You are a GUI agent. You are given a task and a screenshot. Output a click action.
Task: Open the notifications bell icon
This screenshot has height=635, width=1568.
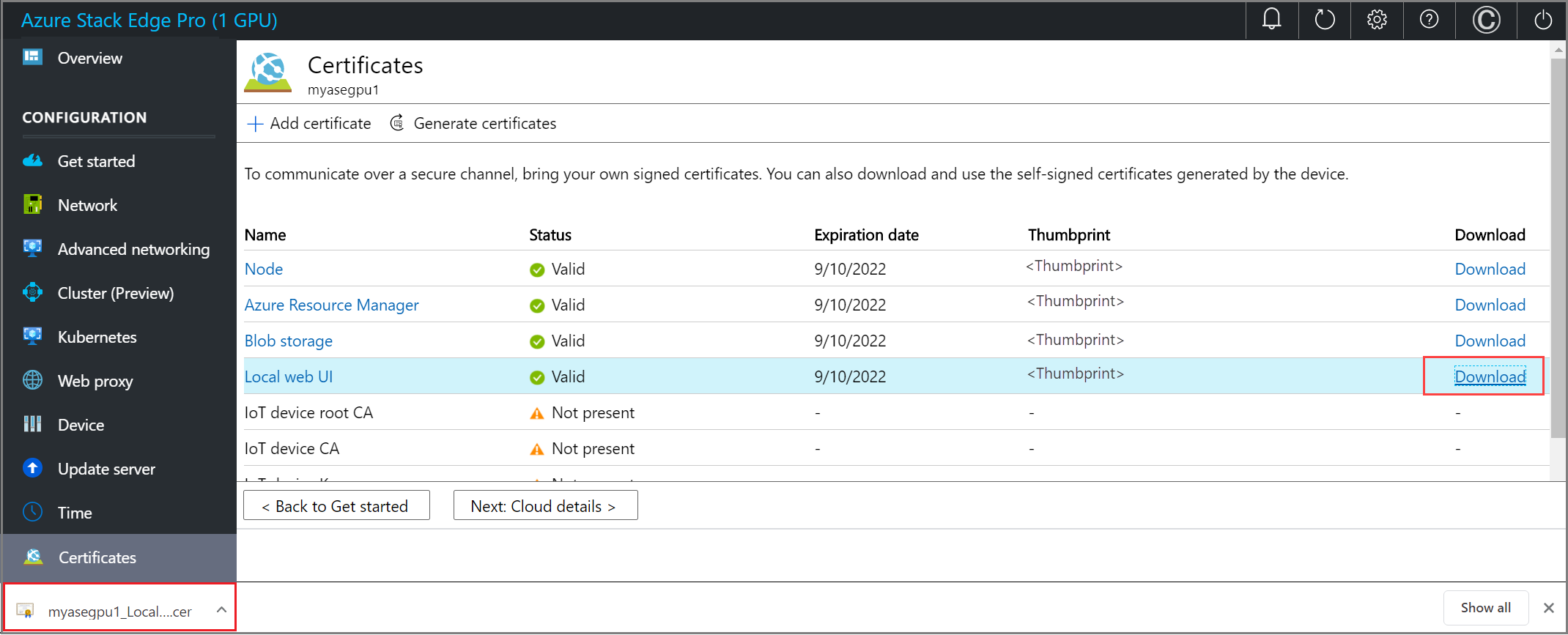(1271, 20)
